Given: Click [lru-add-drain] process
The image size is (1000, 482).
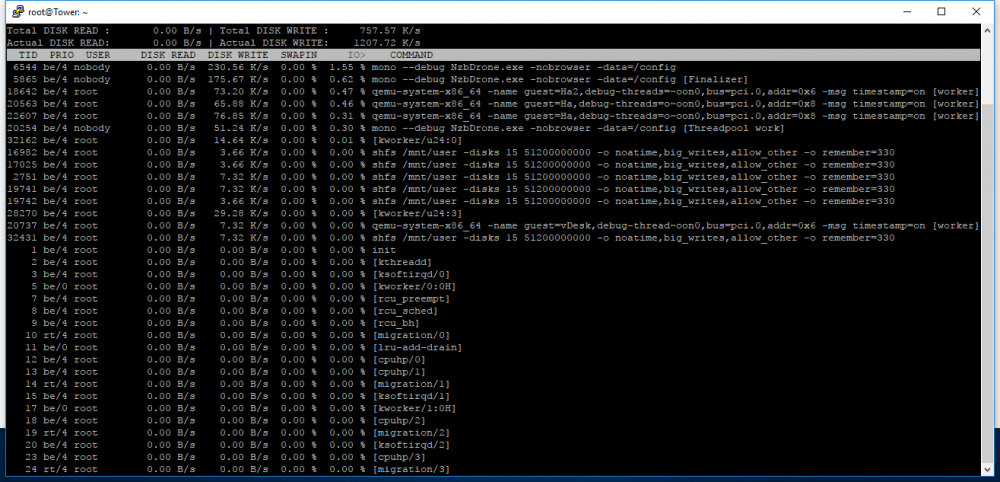Looking at the screenshot, I should pyautogui.click(x=418, y=347).
